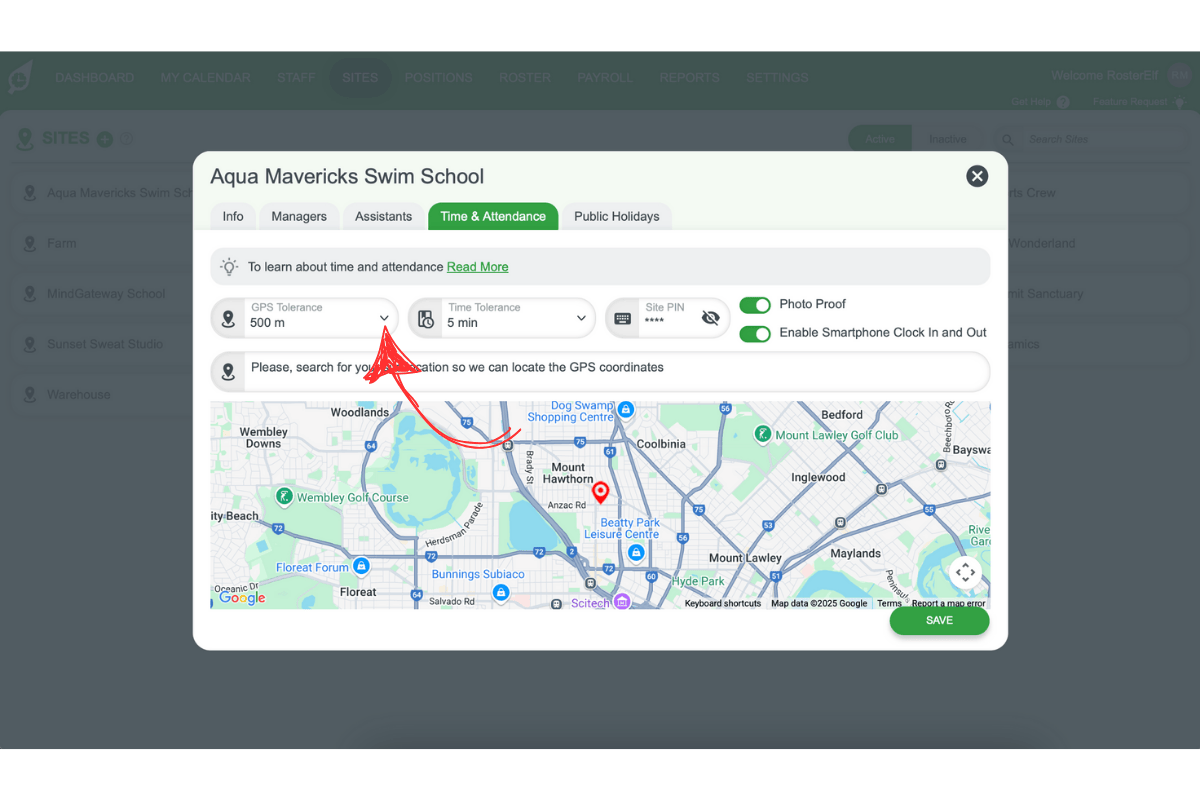Click the Mount Lawley Golf Club icon
The height and width of the screenshot is (800, 1200).
(x=763, y=434)
